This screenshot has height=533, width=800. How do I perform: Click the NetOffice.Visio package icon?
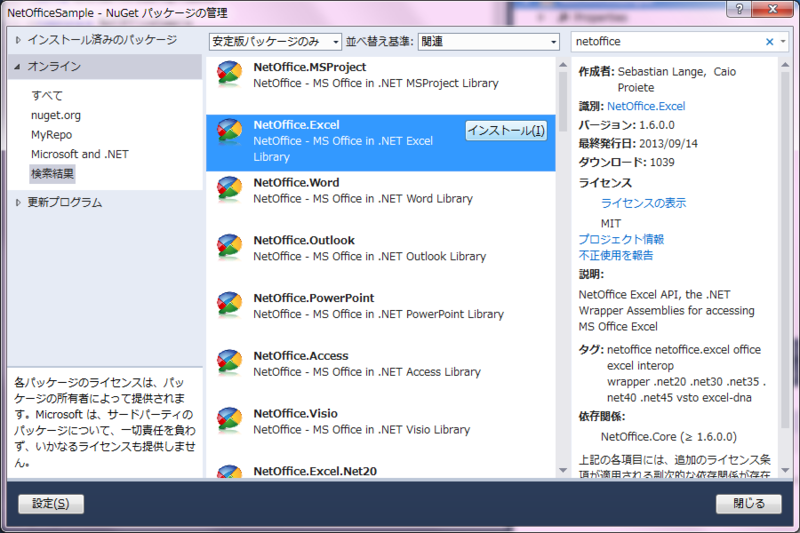pyautogui.click(x=230, y=419)
